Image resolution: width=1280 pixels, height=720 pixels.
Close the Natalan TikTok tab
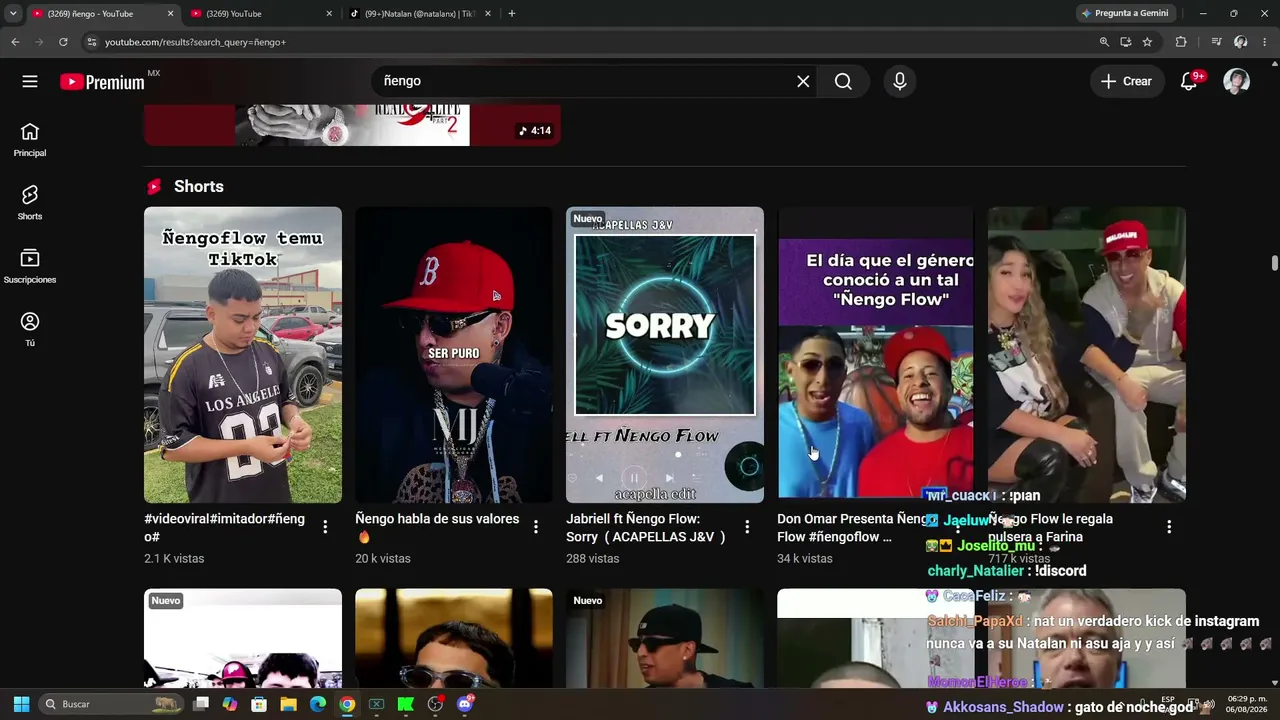point(488,14)
